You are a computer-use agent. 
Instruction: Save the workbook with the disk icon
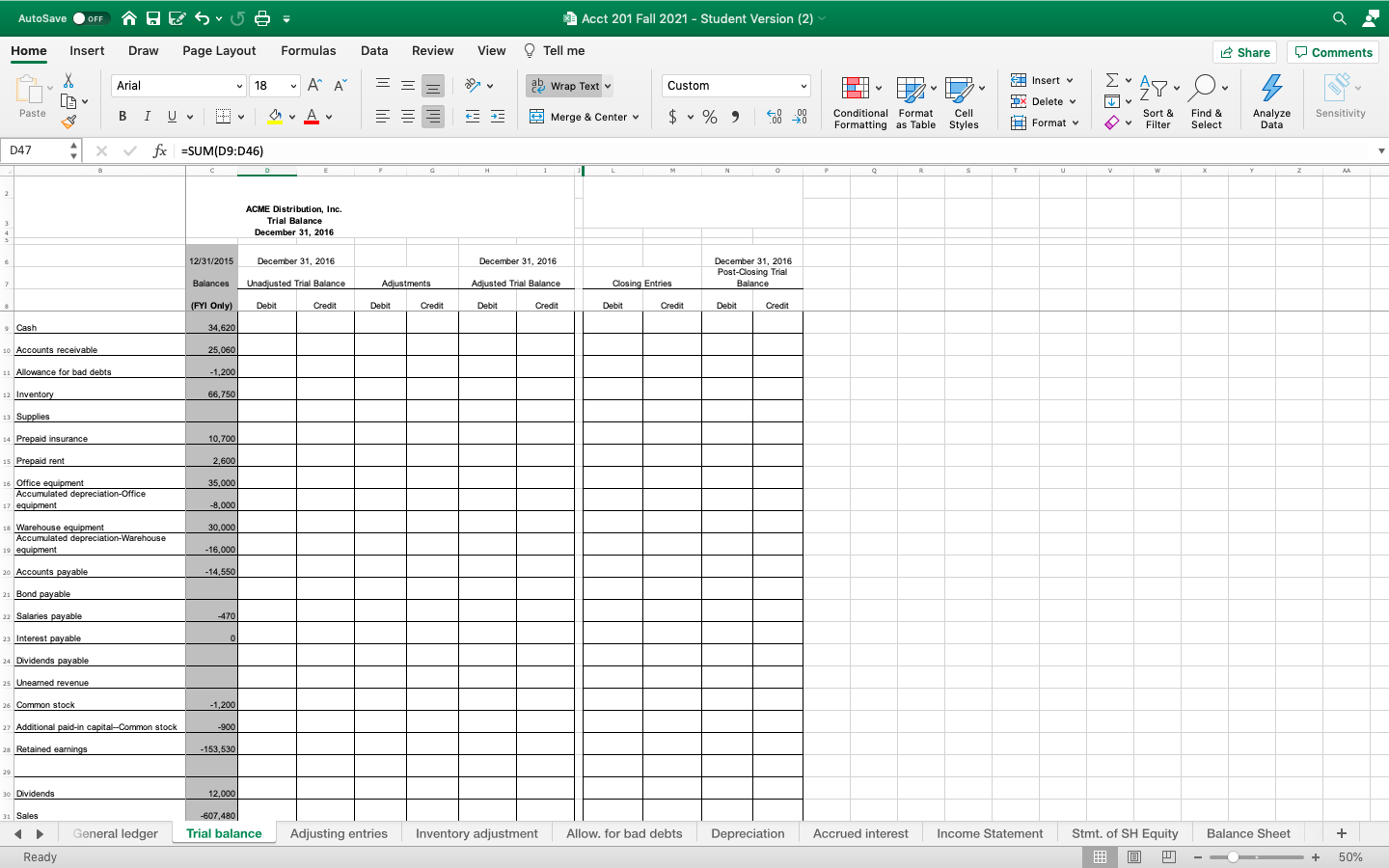coord(153,18)
